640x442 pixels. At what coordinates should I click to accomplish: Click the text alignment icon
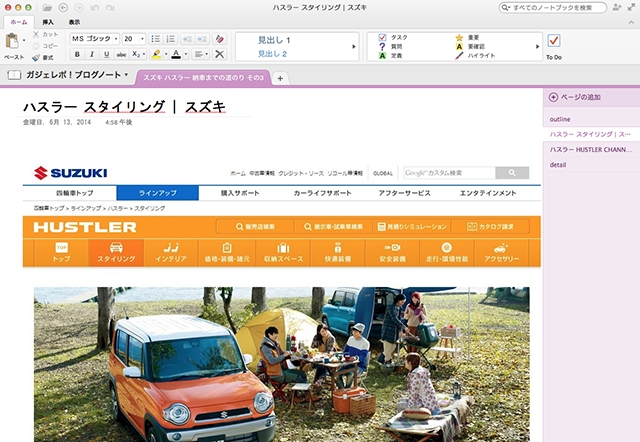point(199,54)
